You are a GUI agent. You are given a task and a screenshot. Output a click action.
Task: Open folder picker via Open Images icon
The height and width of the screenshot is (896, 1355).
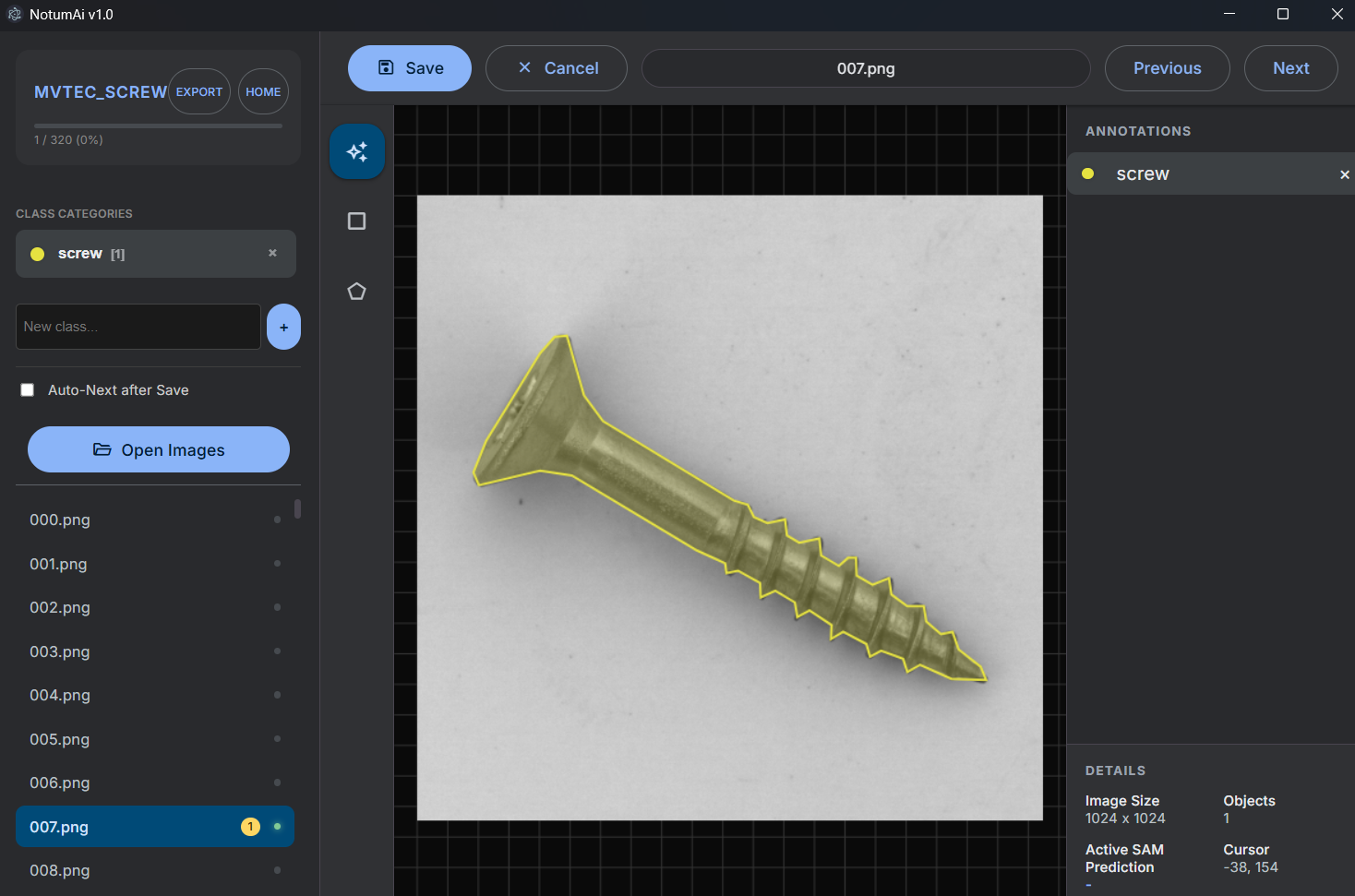[x=102, y=449]
